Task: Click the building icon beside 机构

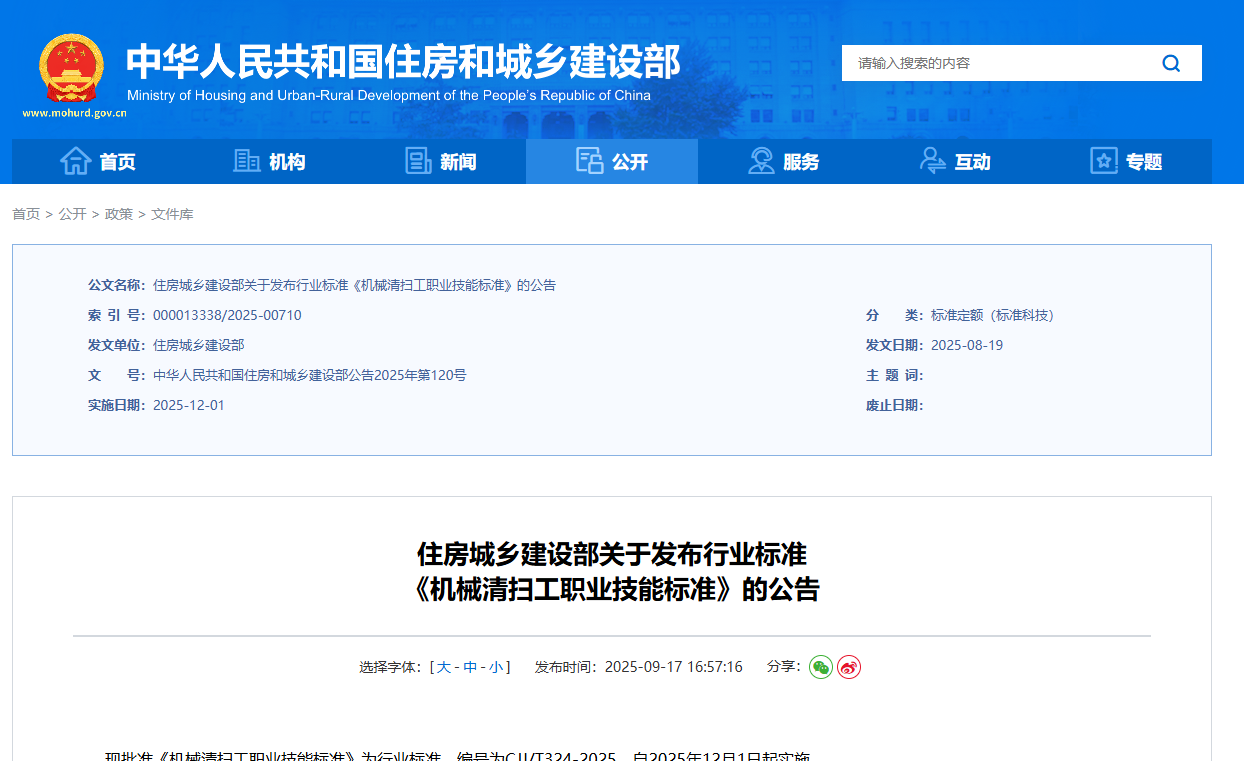Action: tap(247, 161)
